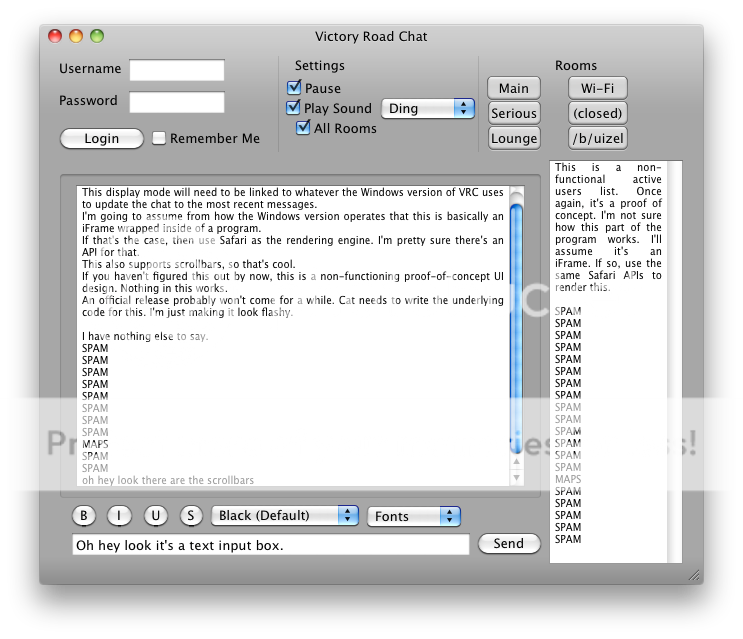Click the window resize grip corner
The height and width of the screenshot is (639, 743).
694,575
